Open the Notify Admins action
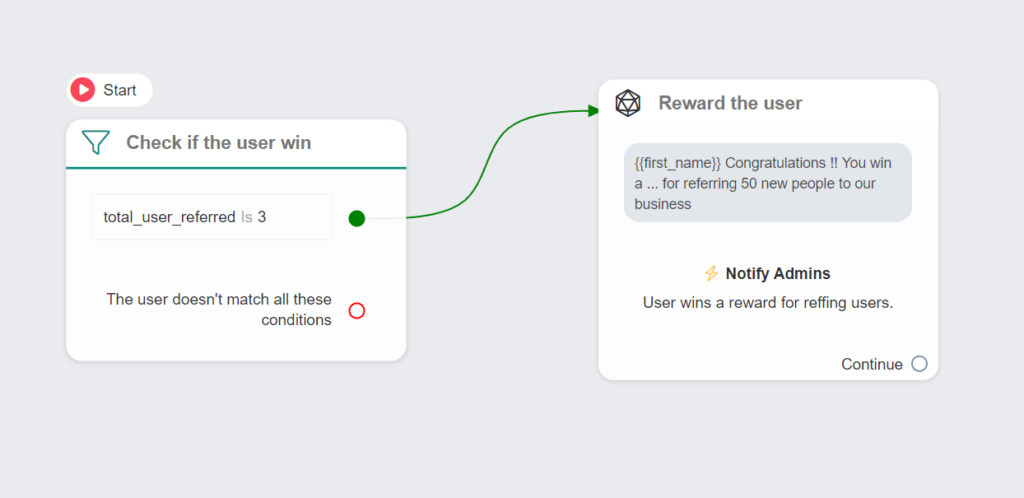This screenshot has height=498, width=1024. 778,273
